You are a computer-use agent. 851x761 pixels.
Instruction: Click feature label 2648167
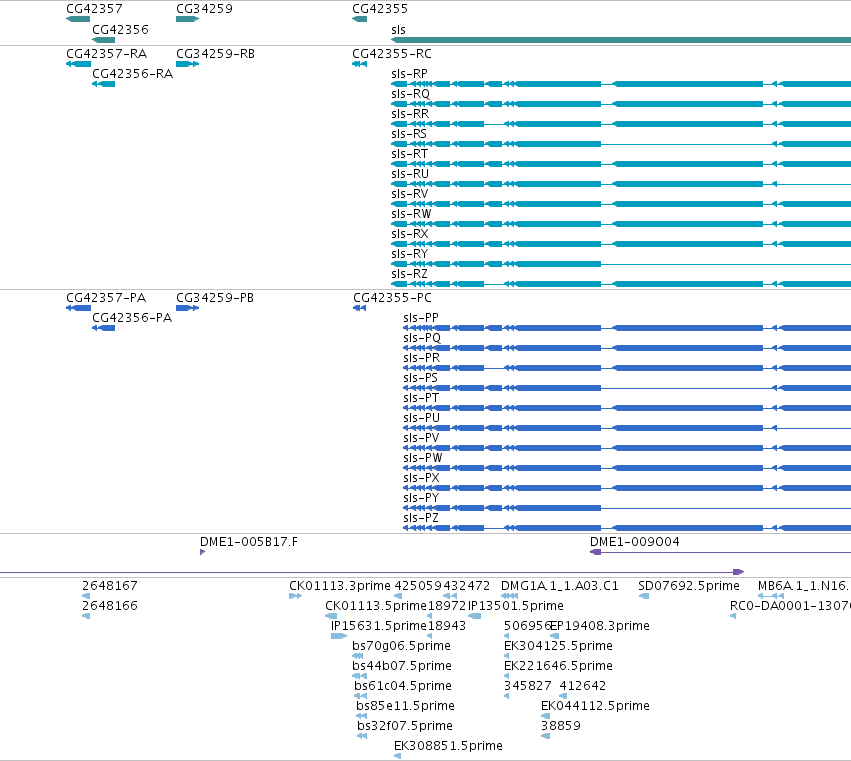point(110,586)
